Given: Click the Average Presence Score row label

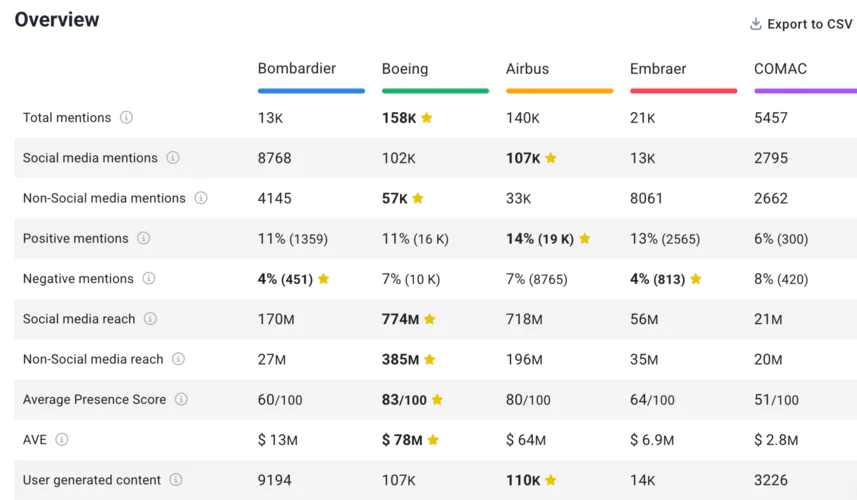Looking at the screenshot, I should pyautogui.click(x=95, y=399).
